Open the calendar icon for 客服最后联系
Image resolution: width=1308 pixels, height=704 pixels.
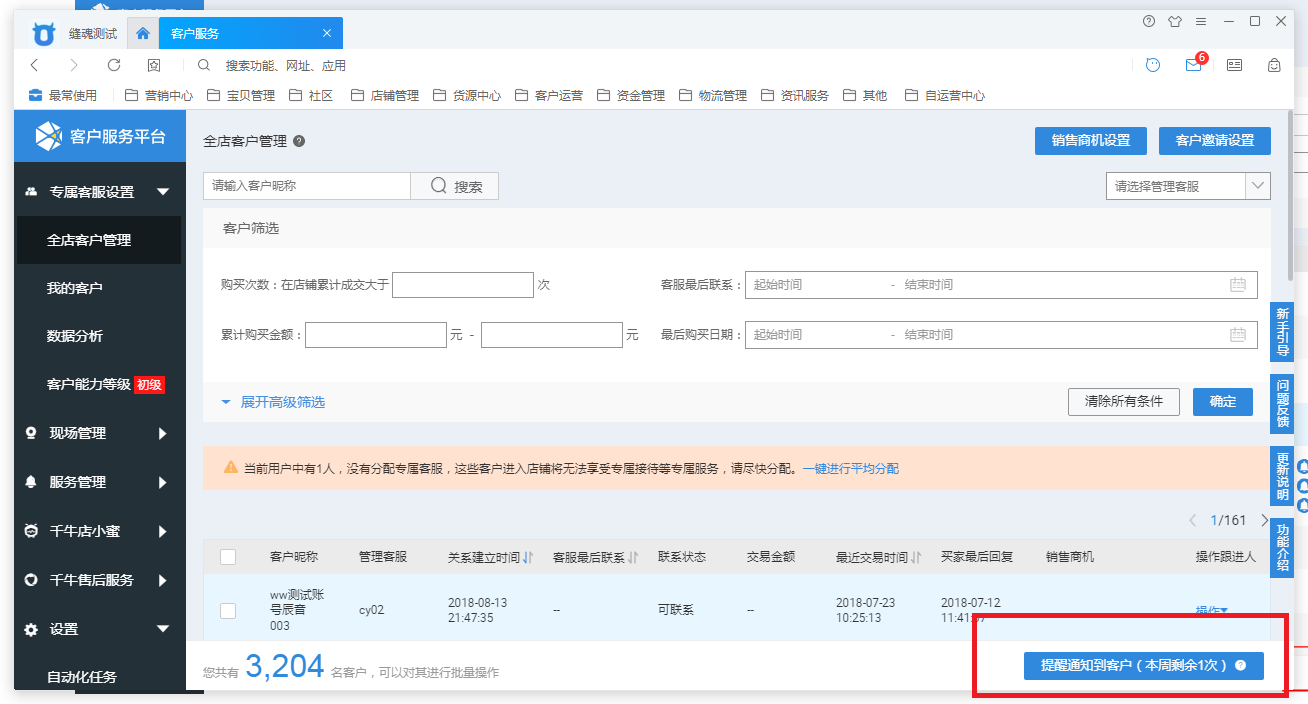click(1238, 285)
